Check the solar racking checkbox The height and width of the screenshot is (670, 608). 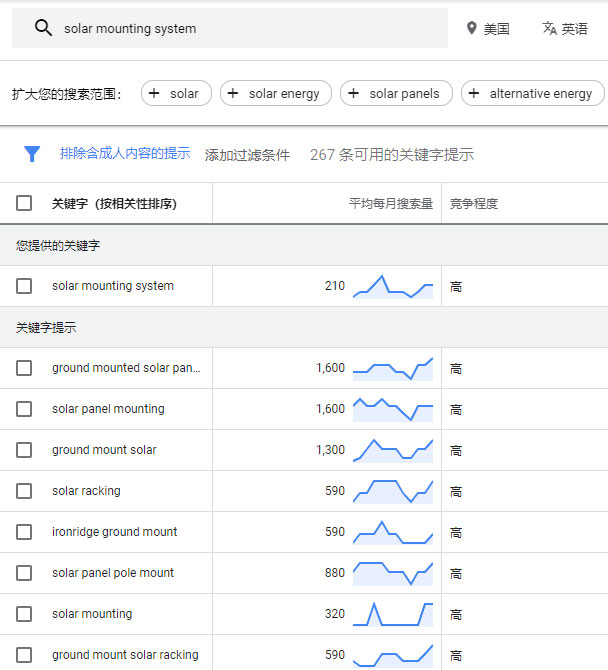tap(24, 491)
